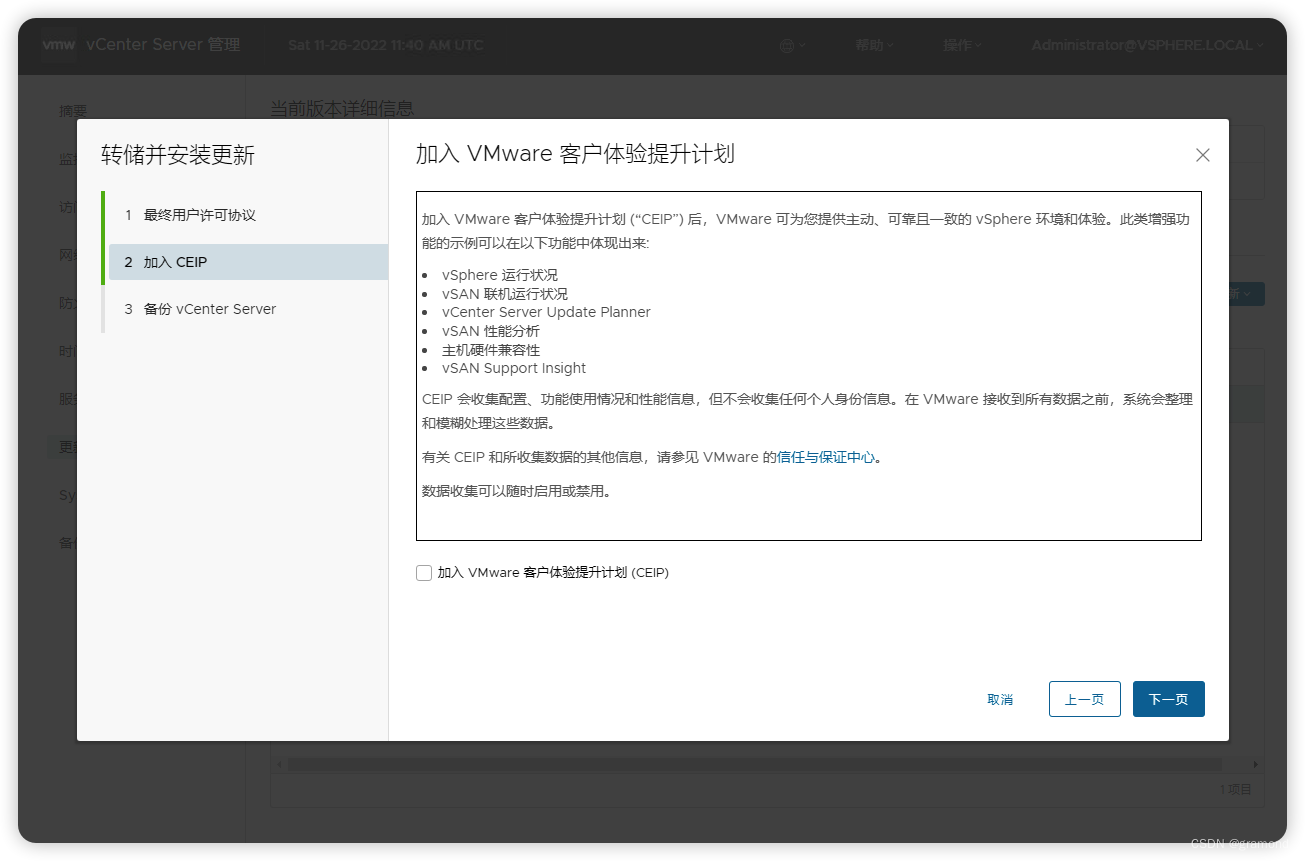Click the vmw logo in header
Image resolution: width=1305 pixels, height=861 pixels.
coord(59,45)
